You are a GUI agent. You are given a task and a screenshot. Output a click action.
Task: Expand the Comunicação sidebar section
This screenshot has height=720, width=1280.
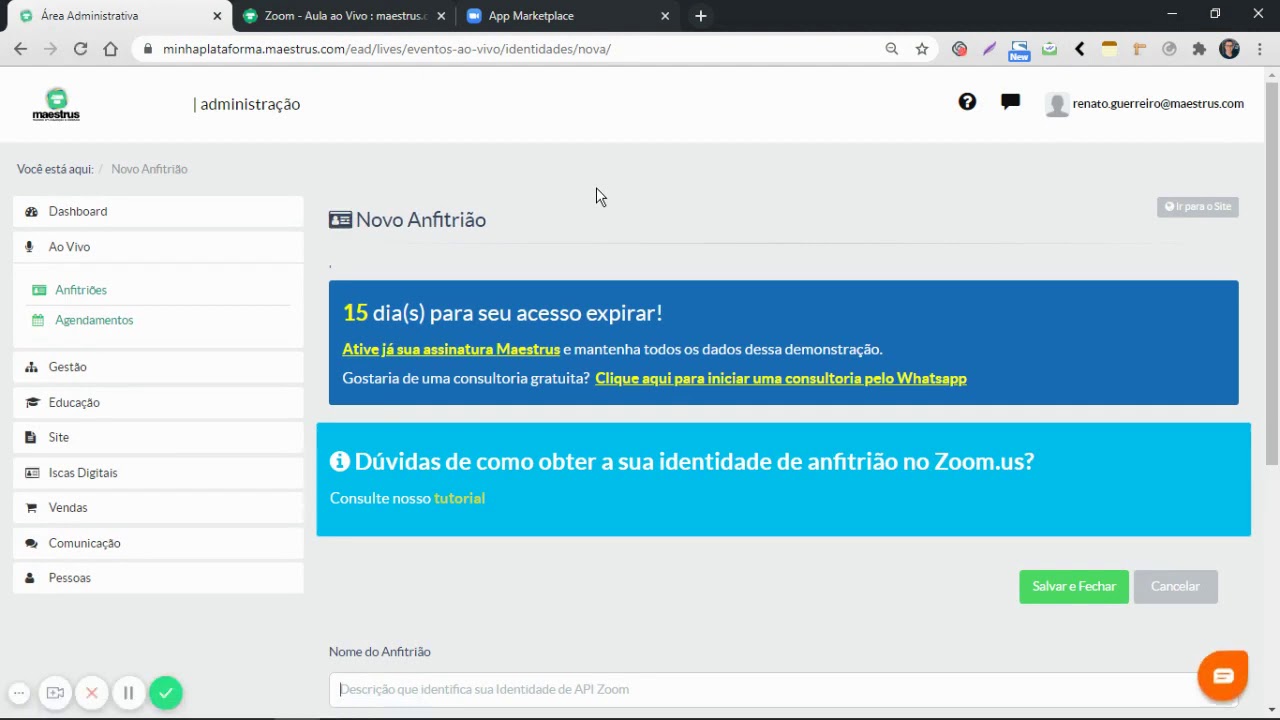pyautogui.click(x=158, y=543)
